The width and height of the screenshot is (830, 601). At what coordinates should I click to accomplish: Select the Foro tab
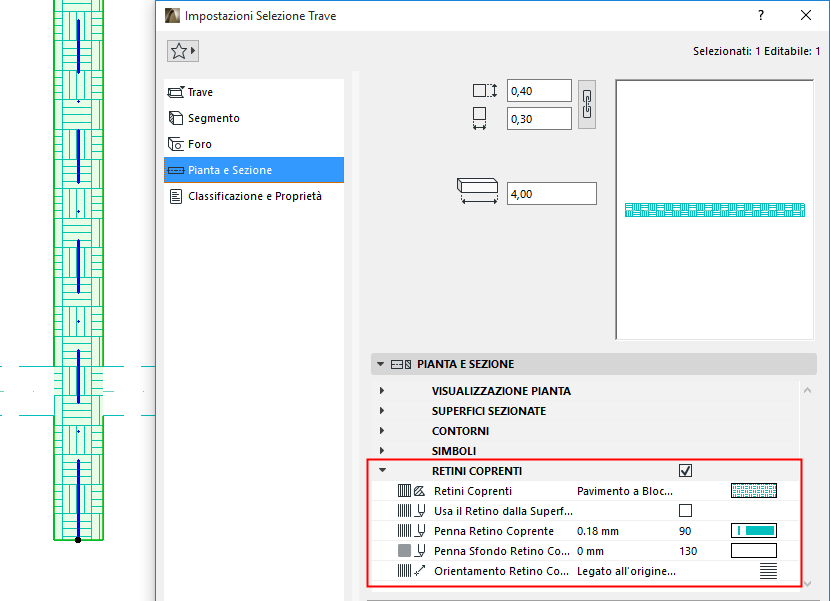coord(254,144)
